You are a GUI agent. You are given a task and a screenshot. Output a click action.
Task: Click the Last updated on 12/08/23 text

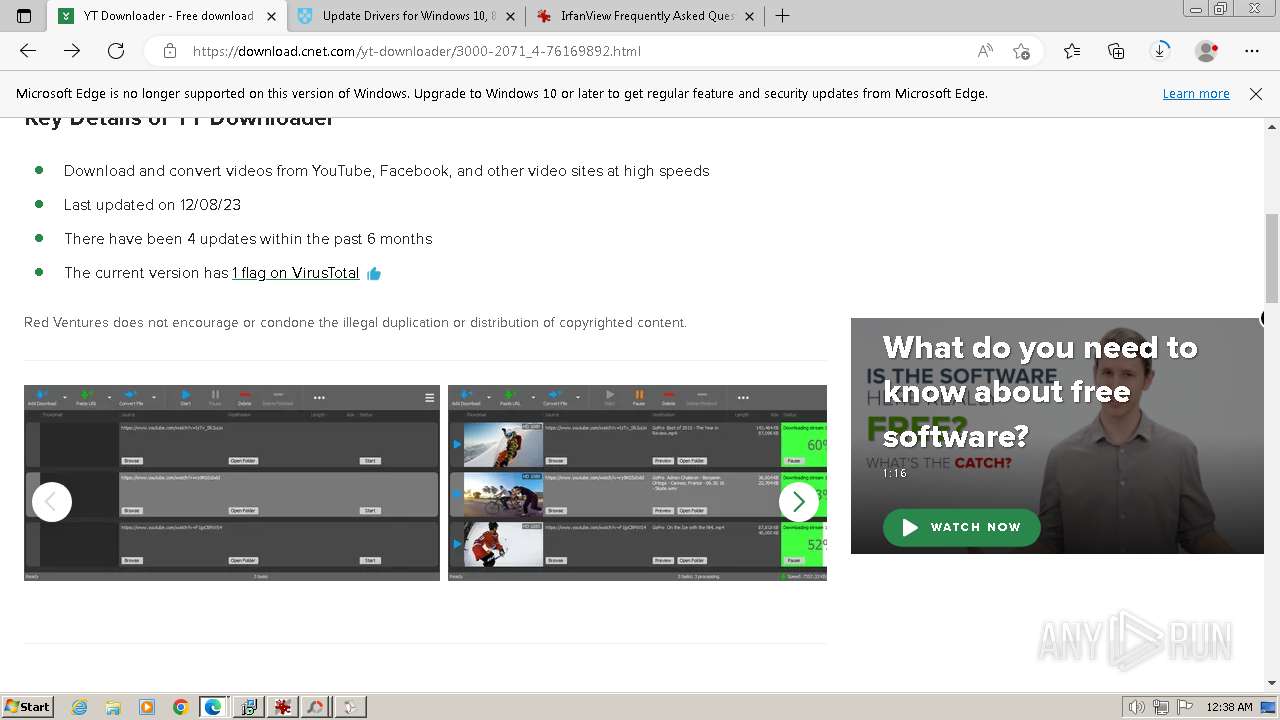tap(152, 205)
